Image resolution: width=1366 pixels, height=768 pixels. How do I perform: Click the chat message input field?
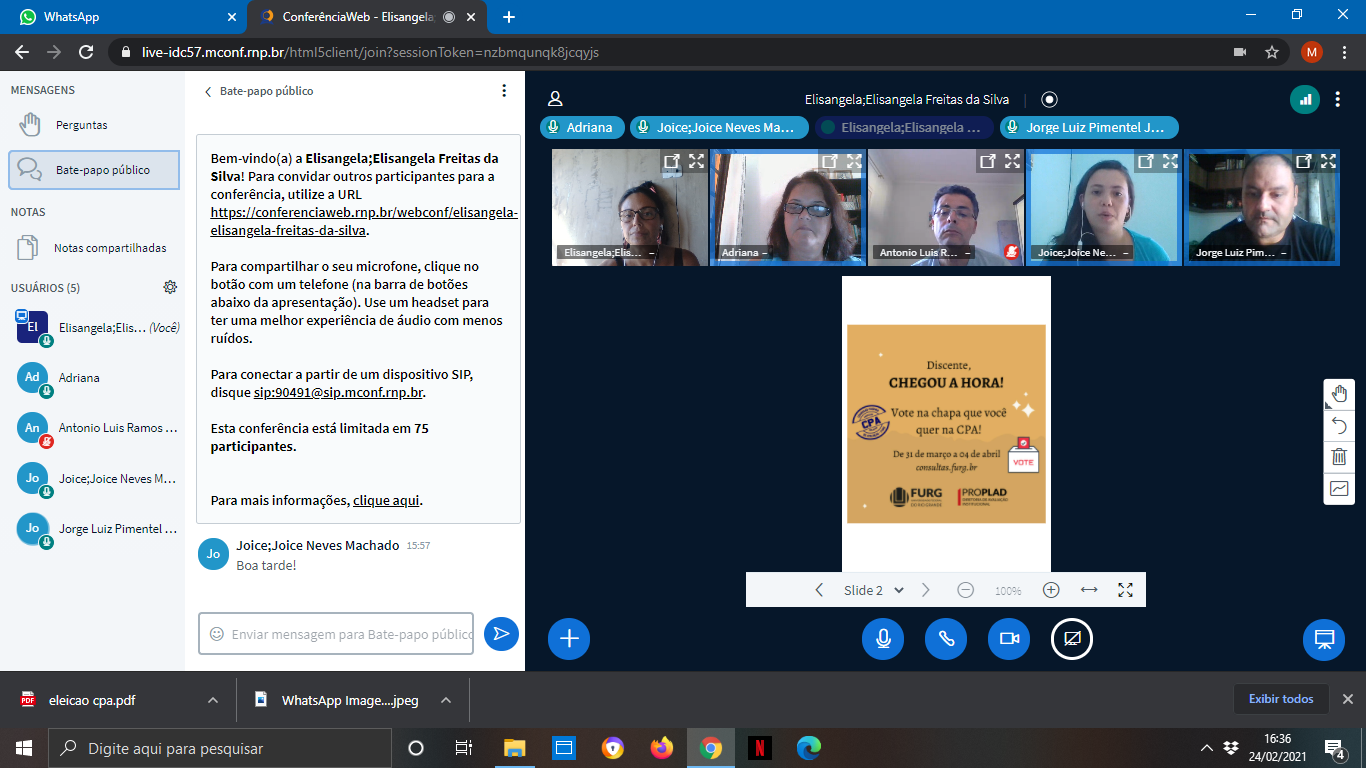click(336, 634)
